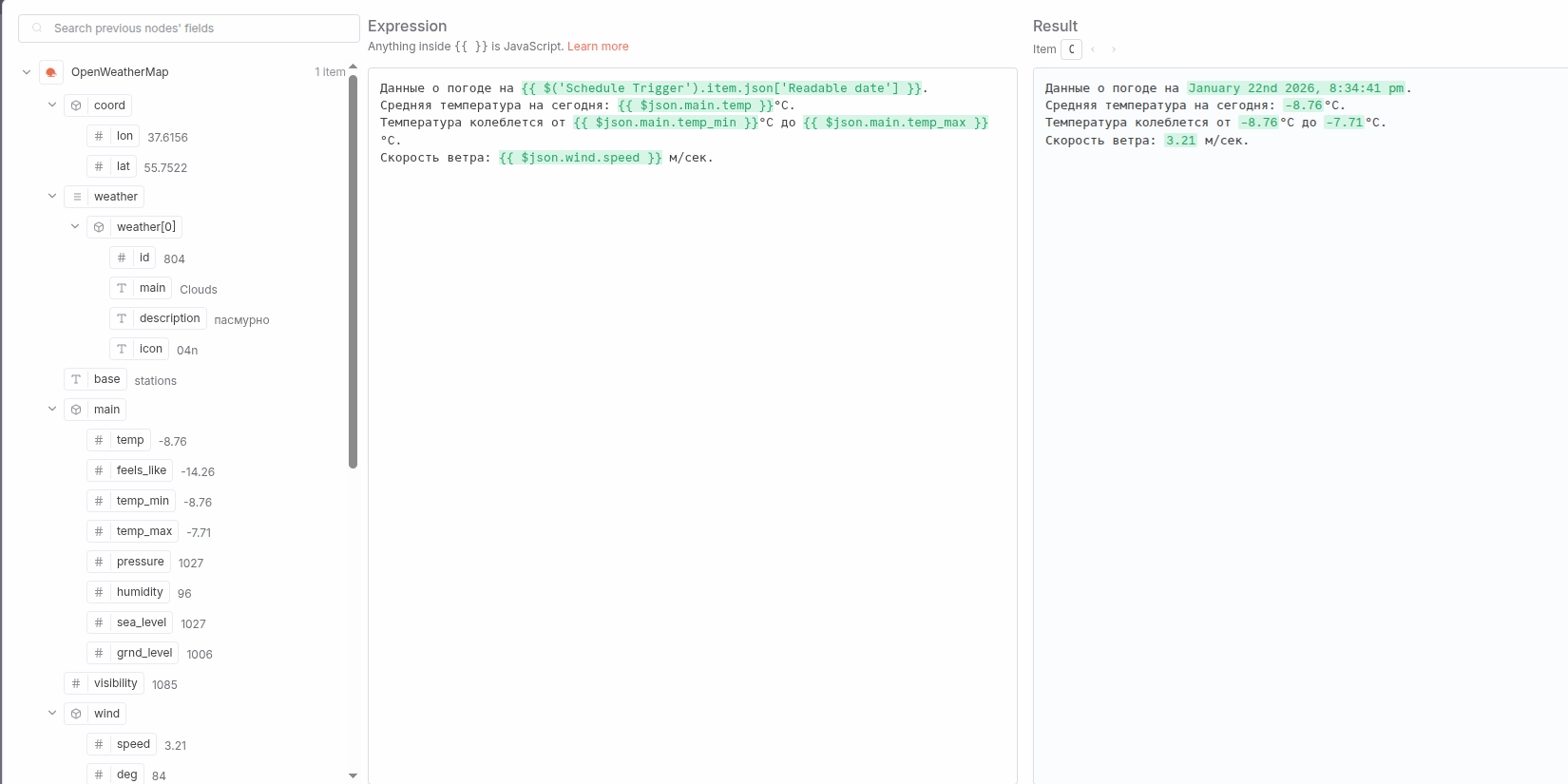Click the OpenWeatherMap node icon
1568x784 pixels.
tap(51, 72)
